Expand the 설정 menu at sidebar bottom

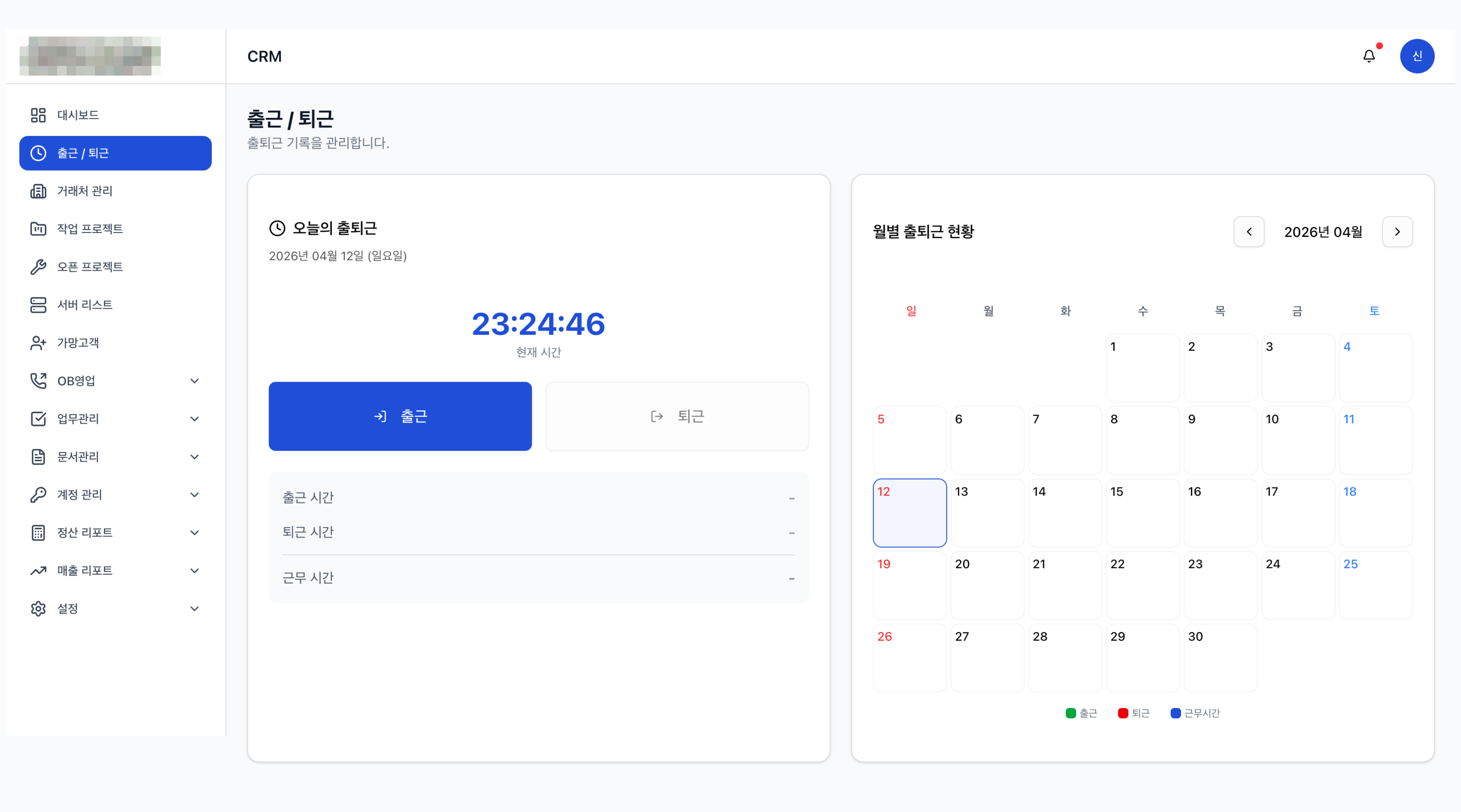pyautogui.click(x=194, y=608)
